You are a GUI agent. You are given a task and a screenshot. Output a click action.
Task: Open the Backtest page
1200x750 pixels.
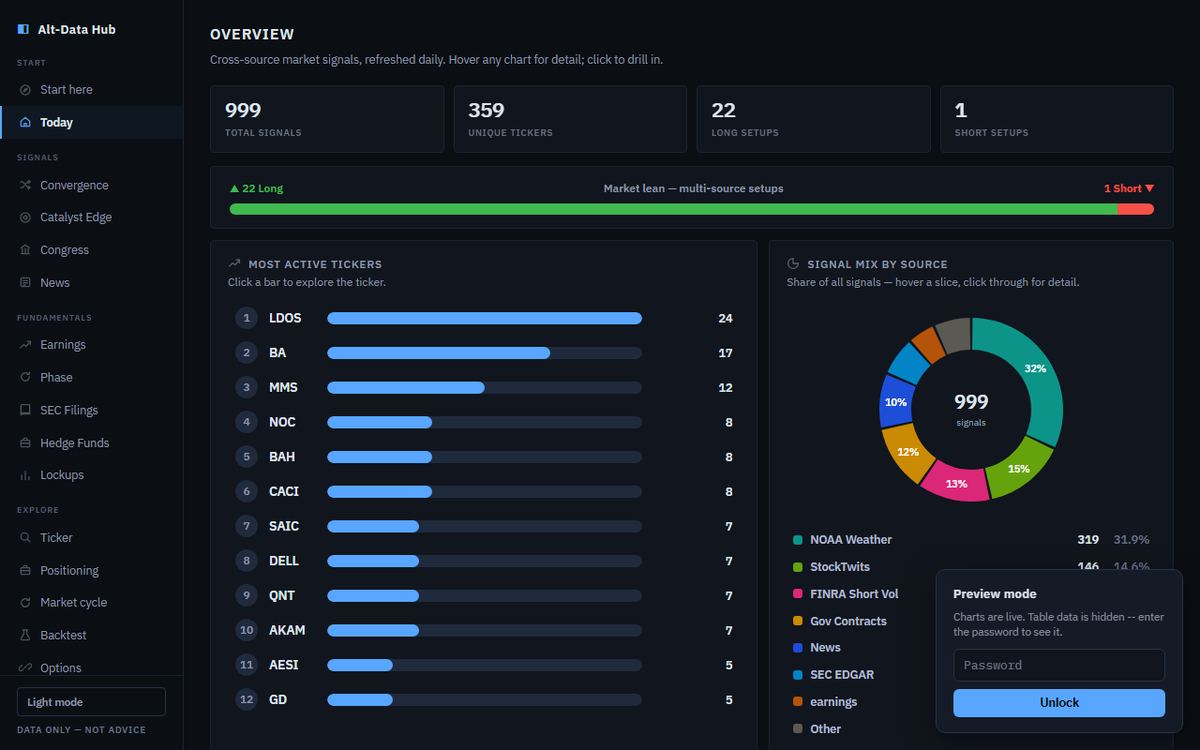pyautogui.click(x=91, y=635)
